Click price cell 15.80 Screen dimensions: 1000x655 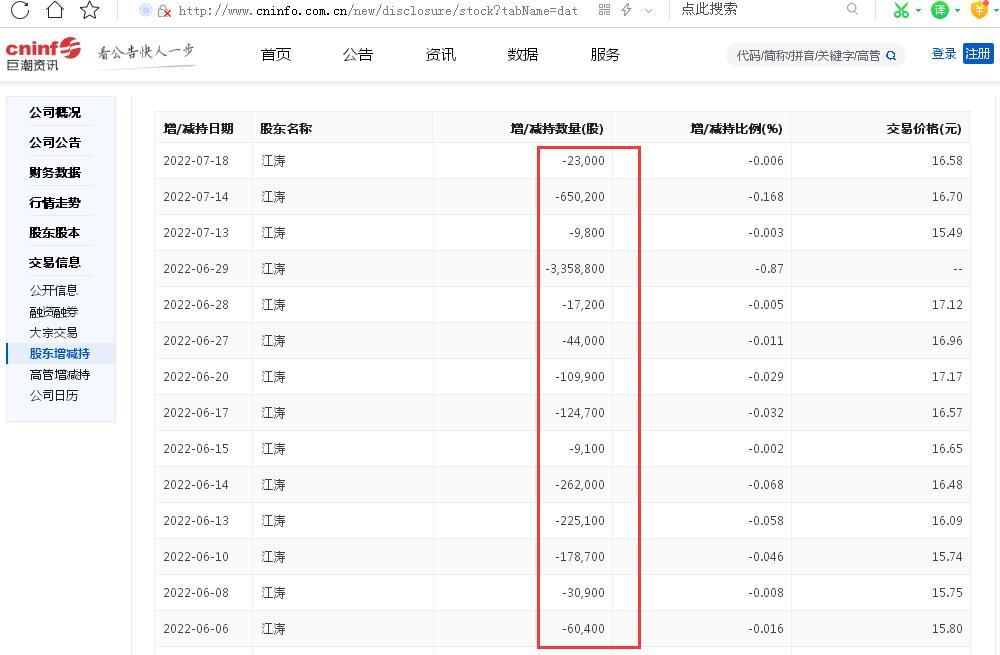947,629
